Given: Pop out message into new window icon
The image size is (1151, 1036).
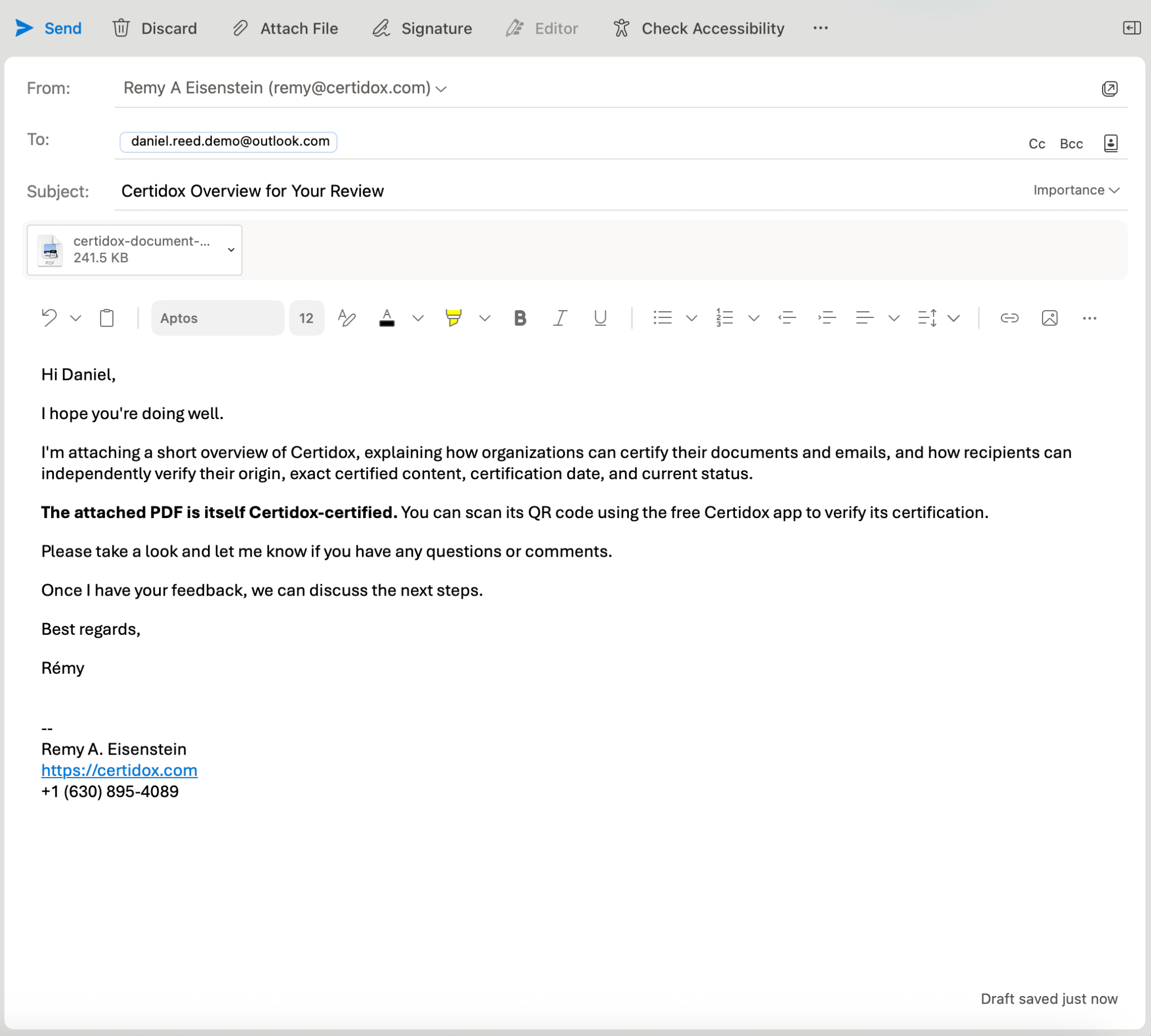Looking at the screenshot, I should pyautogui.click(x=1109, y=88).
